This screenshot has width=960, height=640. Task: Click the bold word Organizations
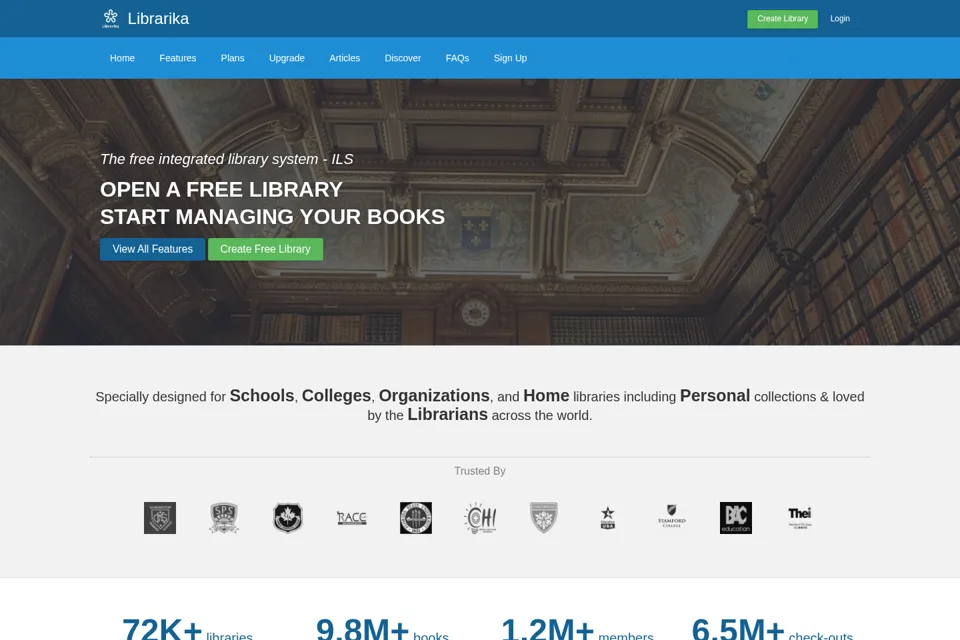434,396
